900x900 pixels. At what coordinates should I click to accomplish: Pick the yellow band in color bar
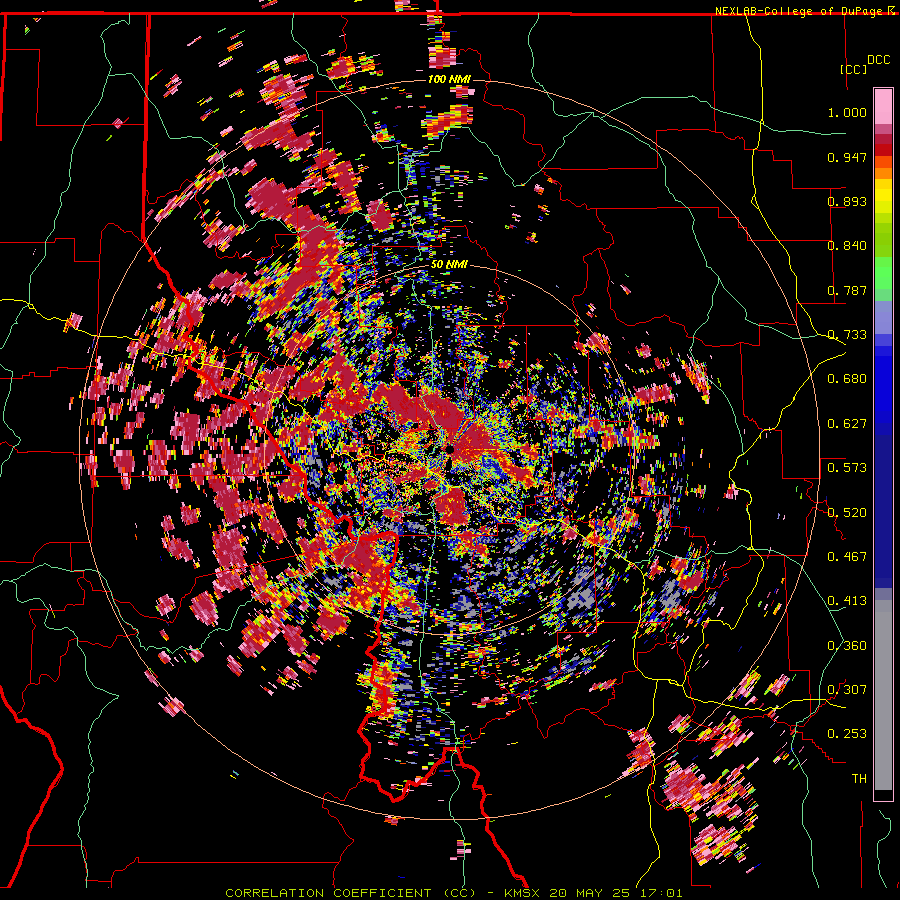click(x=883, y=196)
